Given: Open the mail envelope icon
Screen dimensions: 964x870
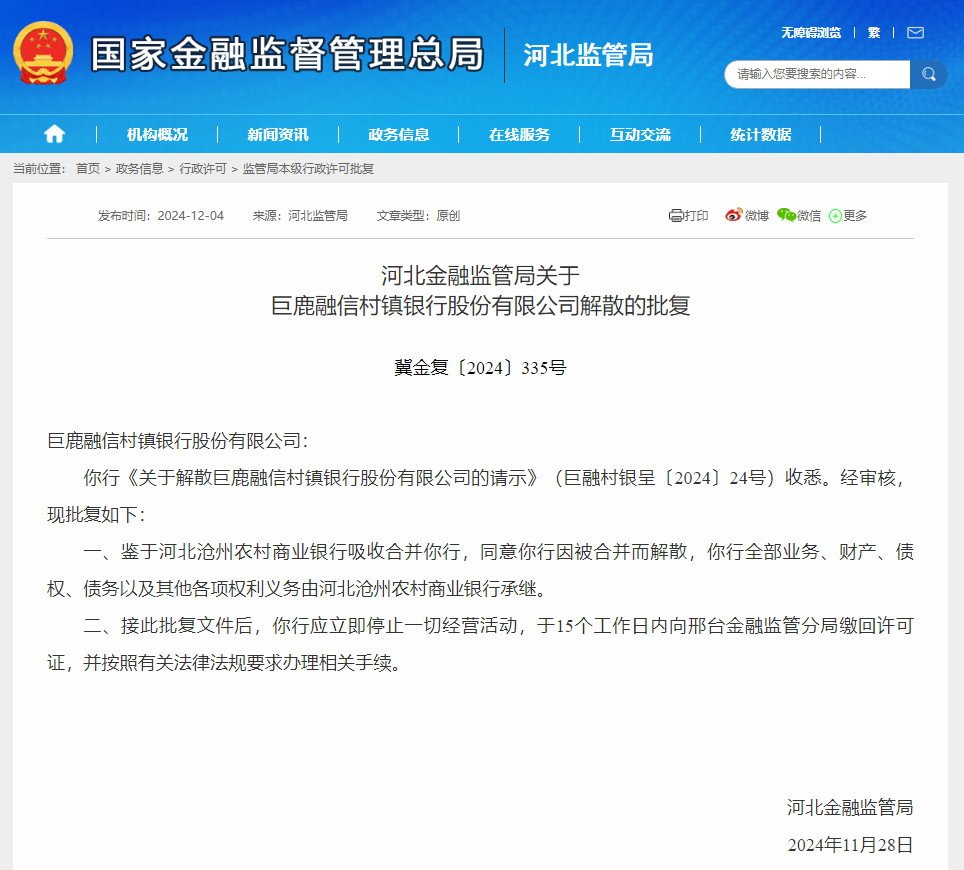Looking at the screenshot, I should [x=915, y=33].
